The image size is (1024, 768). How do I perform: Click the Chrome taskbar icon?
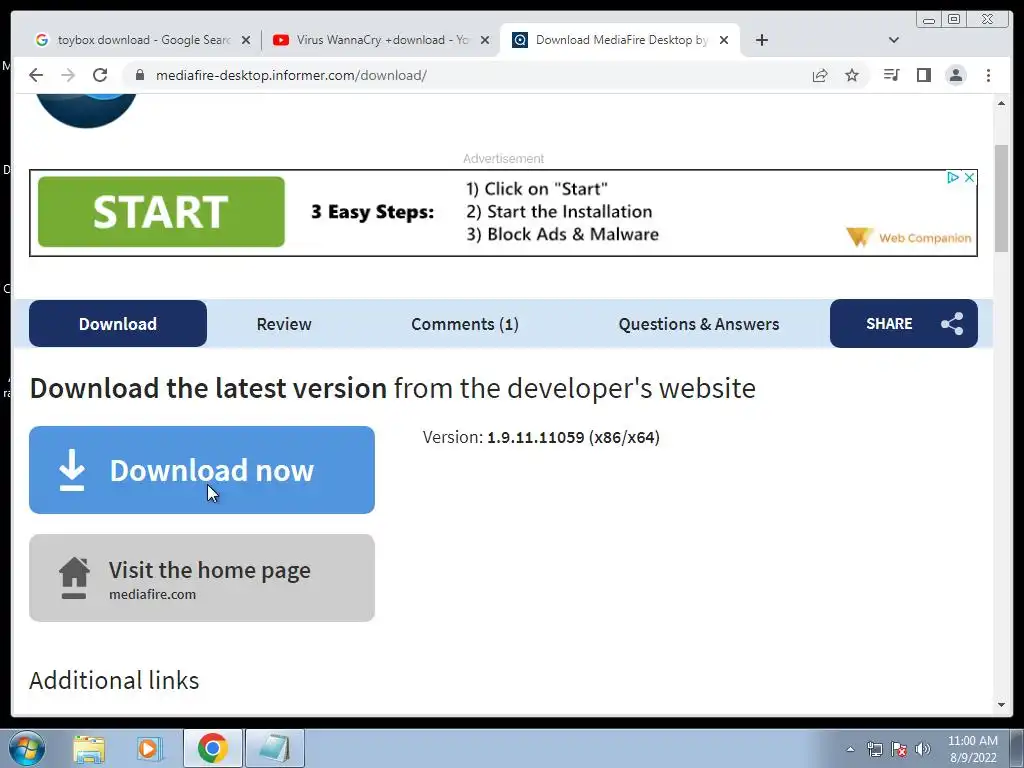212,748
